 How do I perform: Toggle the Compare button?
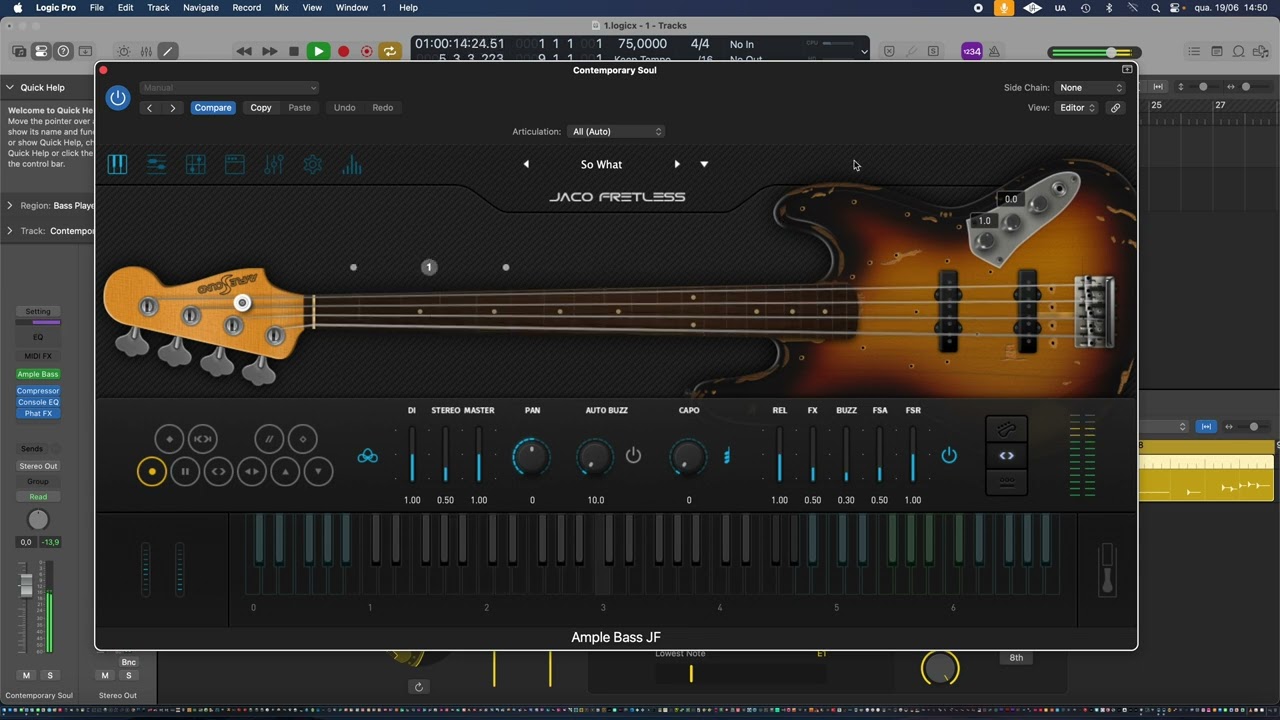pyautogui.click(x=213, y=108)
